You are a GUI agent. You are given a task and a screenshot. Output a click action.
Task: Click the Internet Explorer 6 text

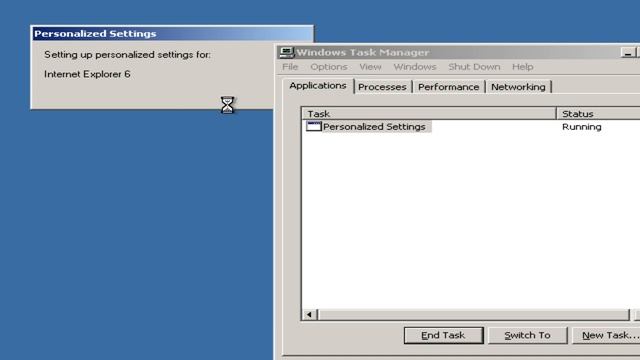coord(87,74)
